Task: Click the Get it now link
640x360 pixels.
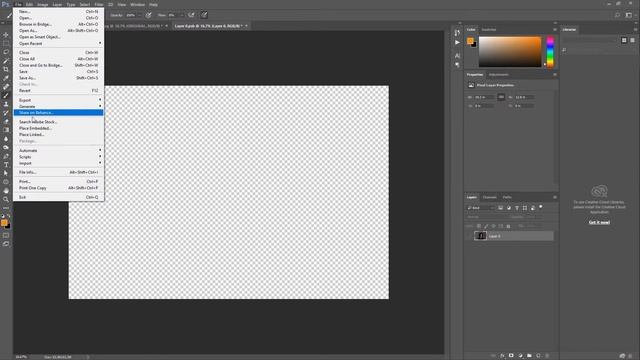Action: pyautogui.click(x=599, y=222)
